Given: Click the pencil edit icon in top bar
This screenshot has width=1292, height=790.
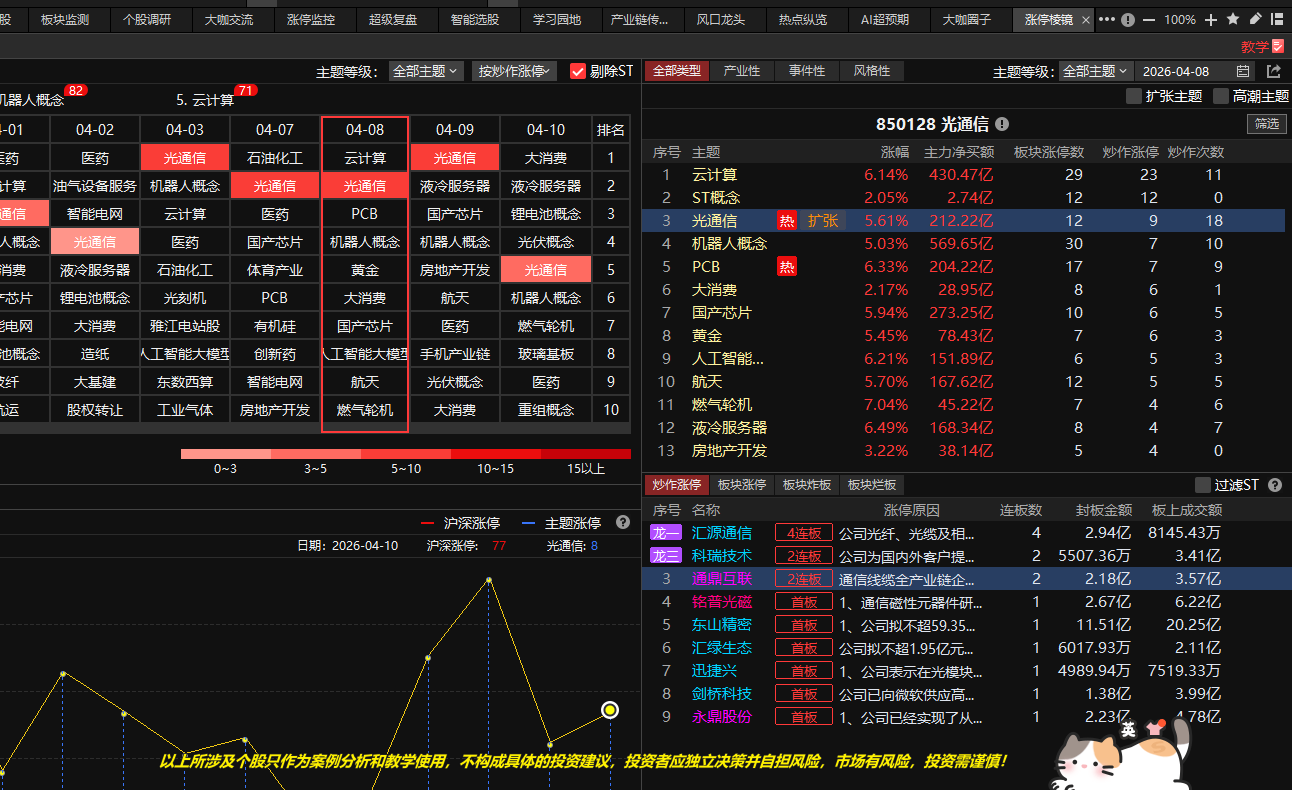Looking at the screenshot, I should [1255, 19].
